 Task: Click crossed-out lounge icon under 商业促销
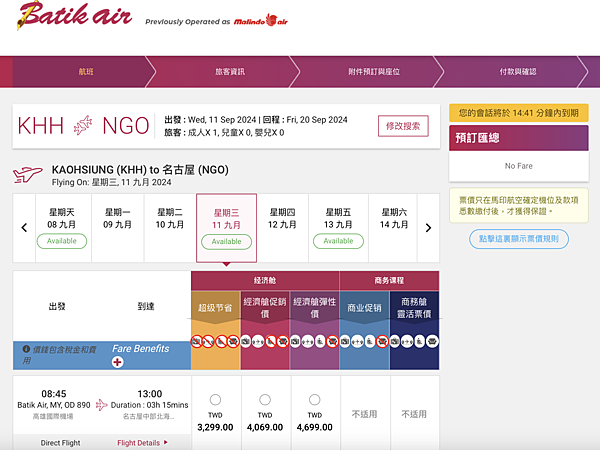[x=382, y=341]
